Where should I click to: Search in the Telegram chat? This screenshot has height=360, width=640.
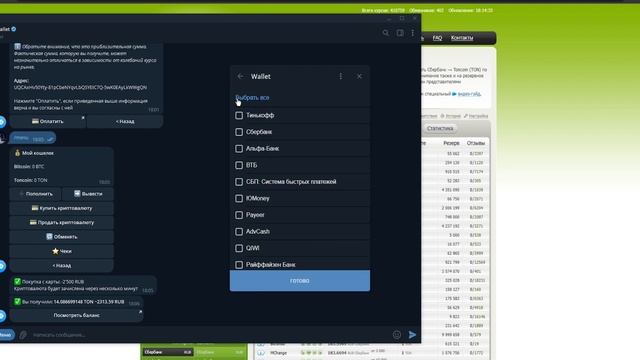point(386,33)
